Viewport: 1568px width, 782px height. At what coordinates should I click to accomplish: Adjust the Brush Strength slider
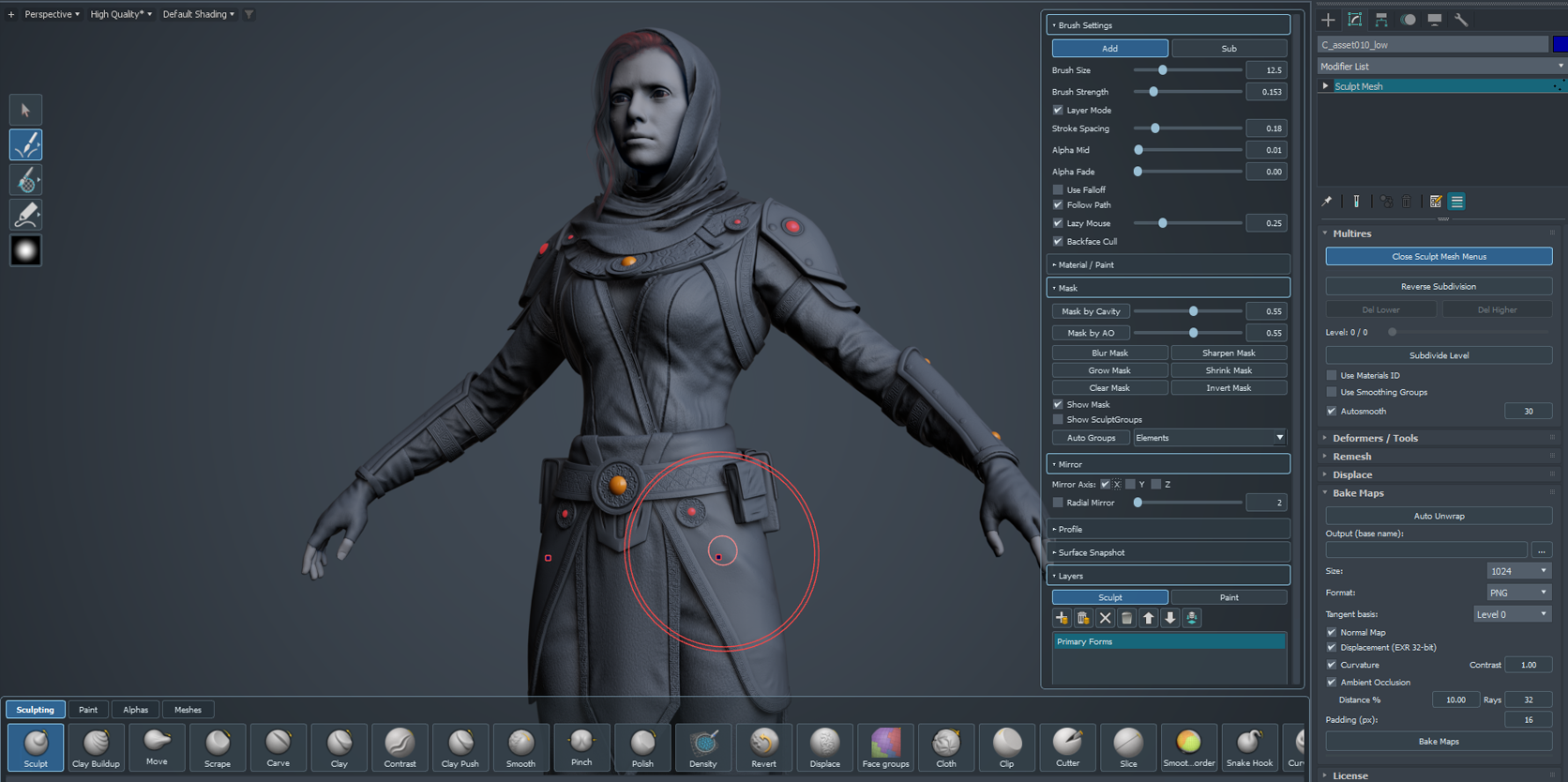point(1187,92)
